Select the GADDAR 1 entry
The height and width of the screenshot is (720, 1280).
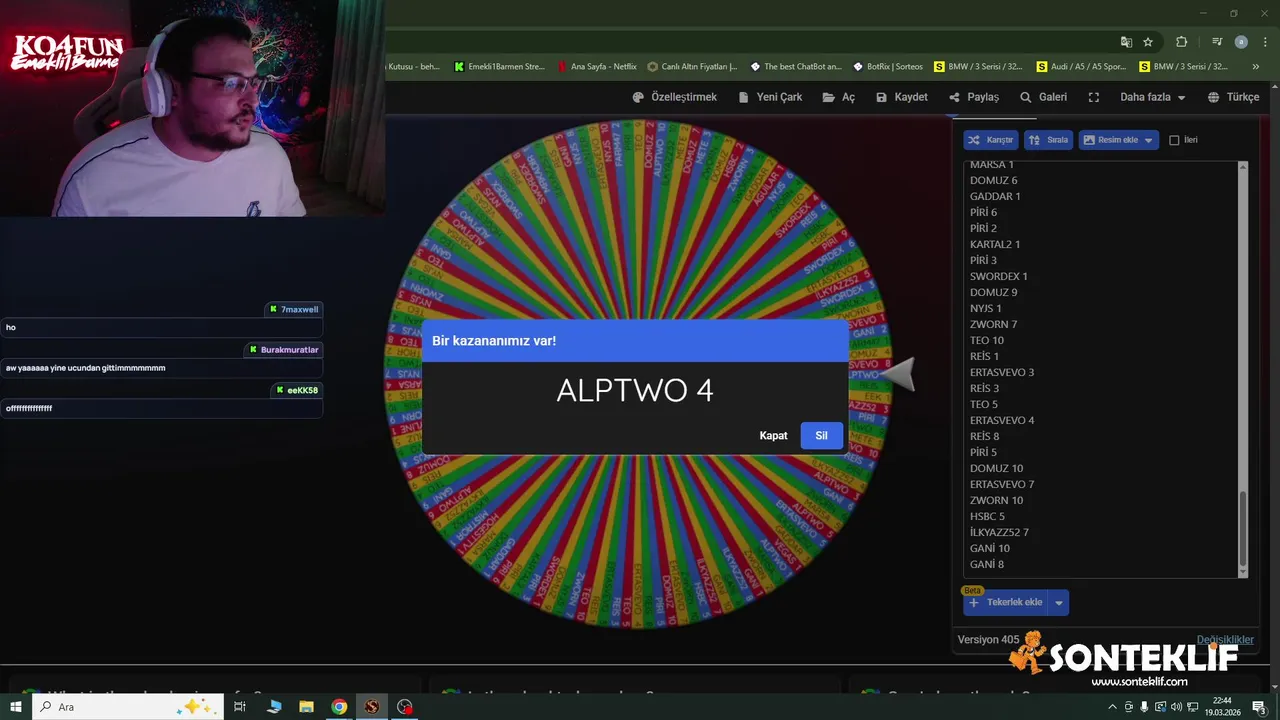[995, 196]
